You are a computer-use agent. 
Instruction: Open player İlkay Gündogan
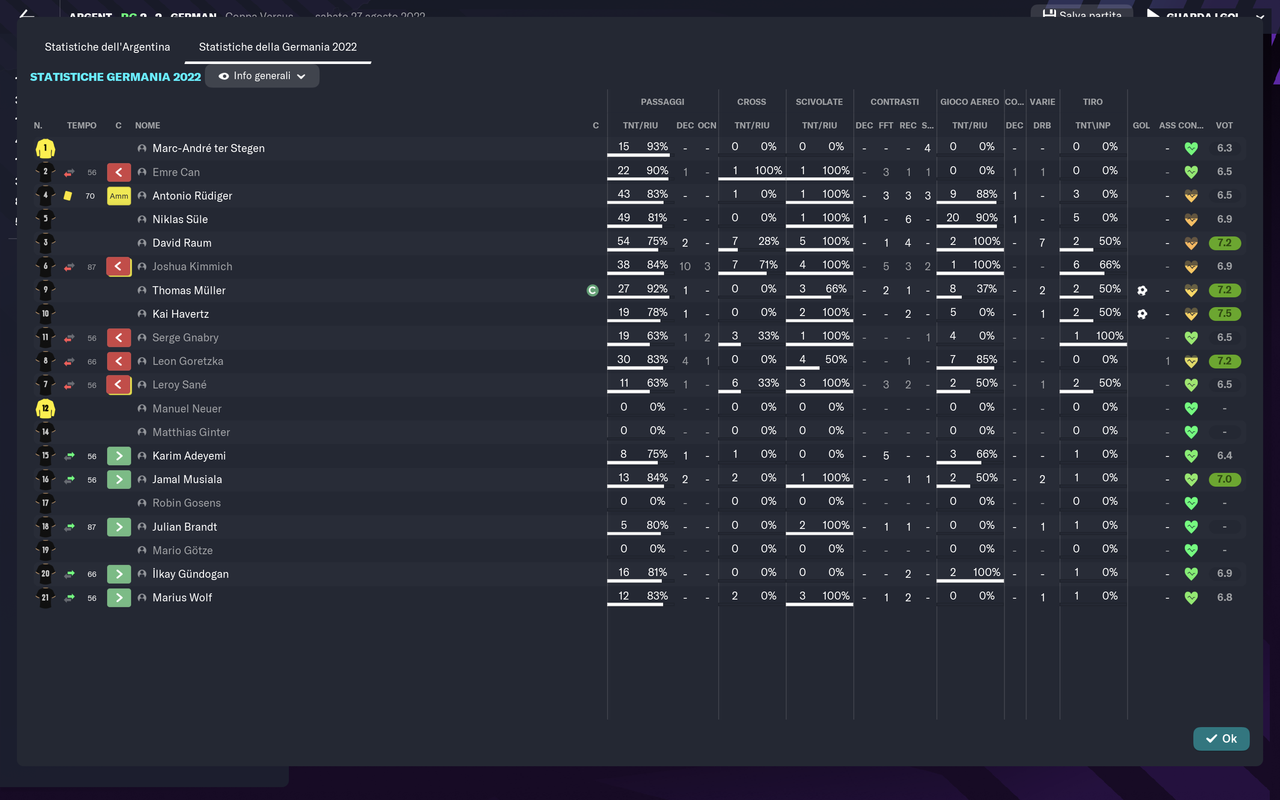(x=190, y=574)
